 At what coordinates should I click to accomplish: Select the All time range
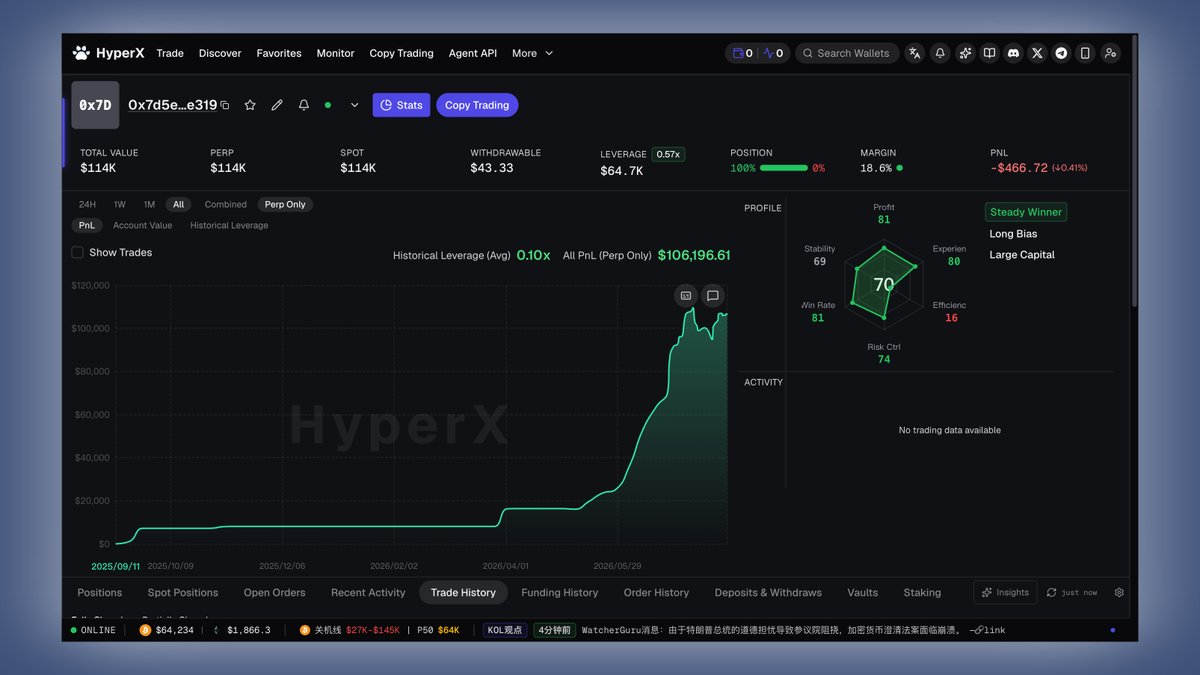click(178, 204)
